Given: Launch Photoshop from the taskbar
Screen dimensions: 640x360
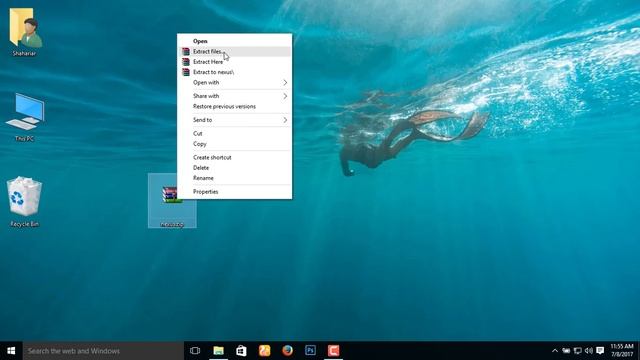Looking at the screenshot, I should [310, 351].
